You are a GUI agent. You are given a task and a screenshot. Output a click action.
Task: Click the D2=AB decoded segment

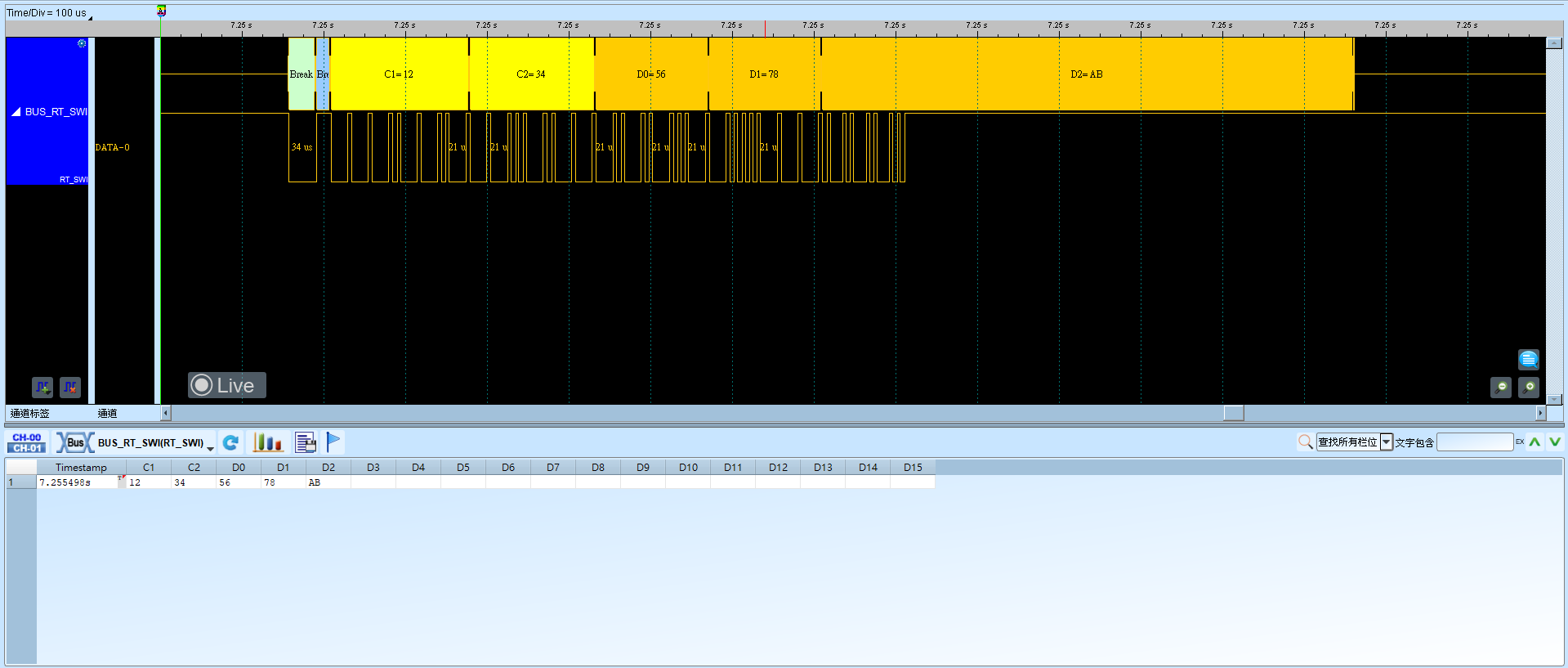click(x=1087, y=74)
